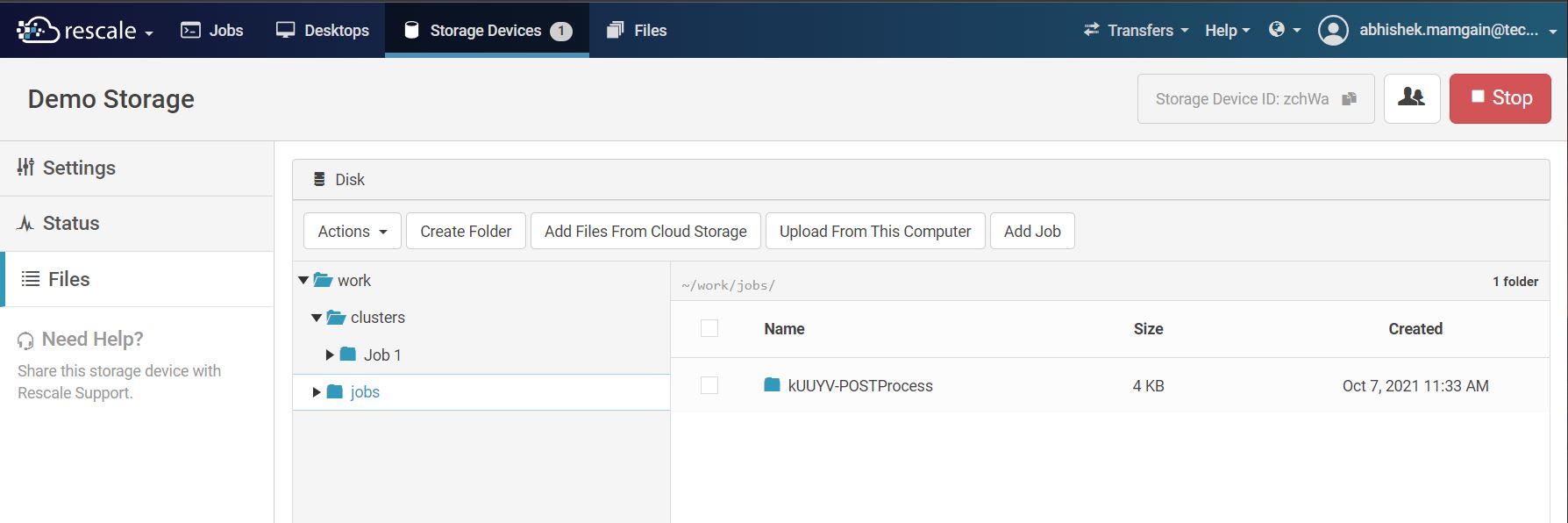Viewport: 1568px width, 523px height.
Task: Click the jobs folder icon in tree
Action: [x=335, y=391]
